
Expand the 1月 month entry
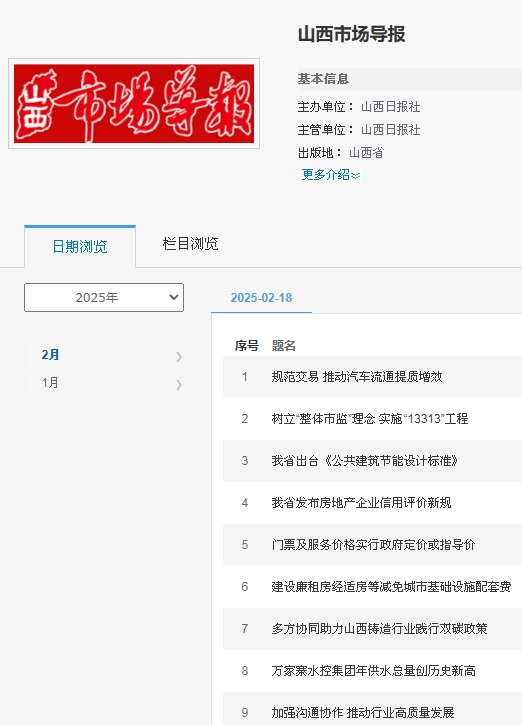point(50,383)
